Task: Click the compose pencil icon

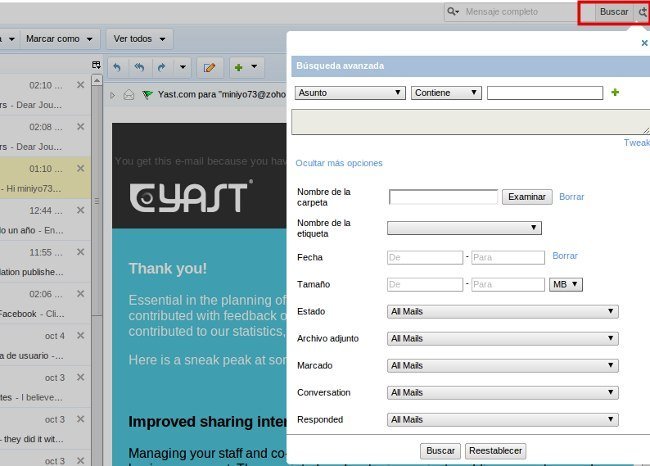Action: [209, 67]
